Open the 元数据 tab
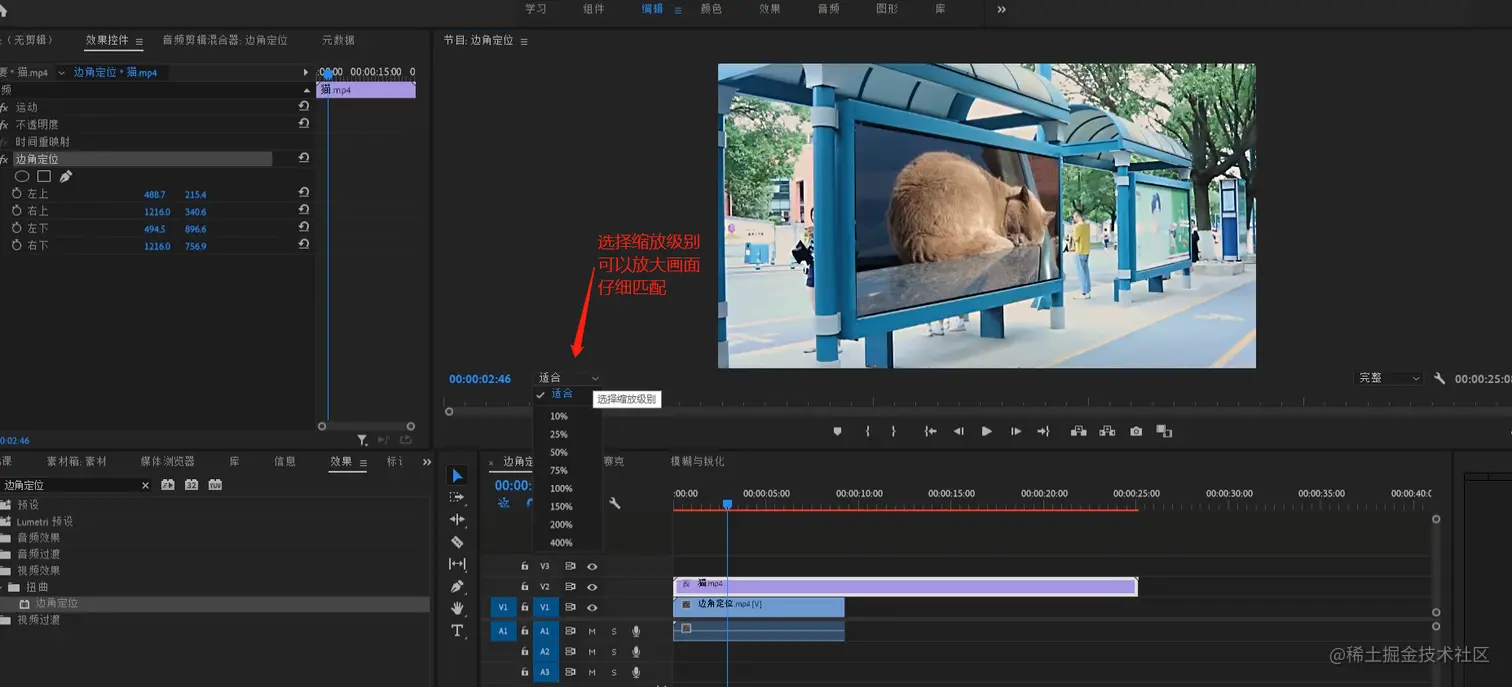Viewport: 1512px width, 687px height. (x=338, y=40)
